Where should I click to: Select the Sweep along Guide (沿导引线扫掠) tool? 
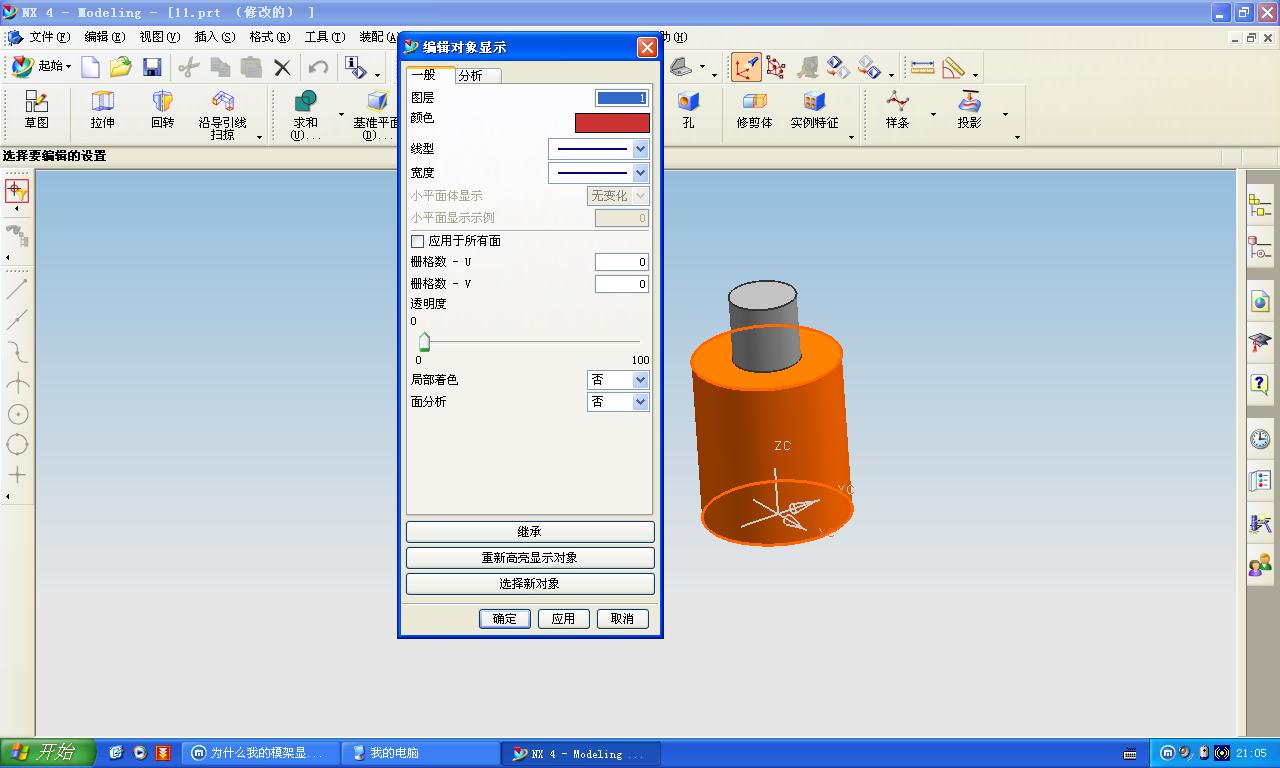tap(222, 115)
